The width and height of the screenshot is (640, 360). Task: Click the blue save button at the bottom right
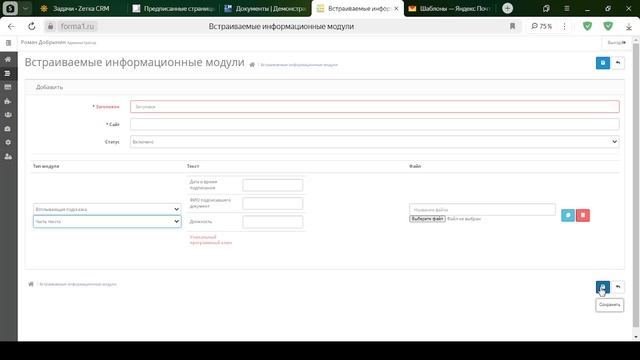(x=602, y=287)
